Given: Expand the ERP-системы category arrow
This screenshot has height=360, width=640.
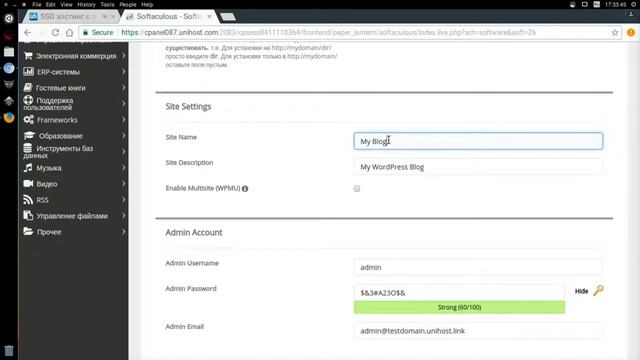Looking at the screenshot, I should tap(123, 71).
